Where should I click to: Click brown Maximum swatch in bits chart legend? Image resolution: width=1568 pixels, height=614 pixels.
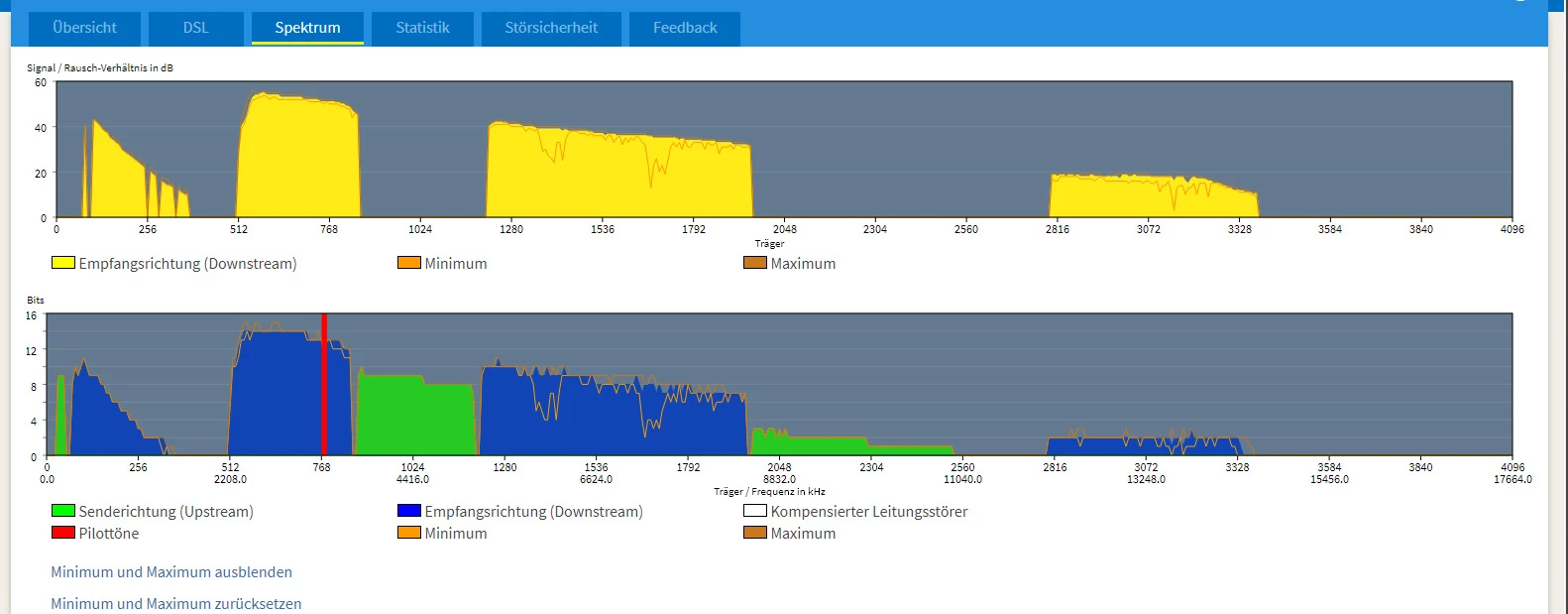point(755,533)
